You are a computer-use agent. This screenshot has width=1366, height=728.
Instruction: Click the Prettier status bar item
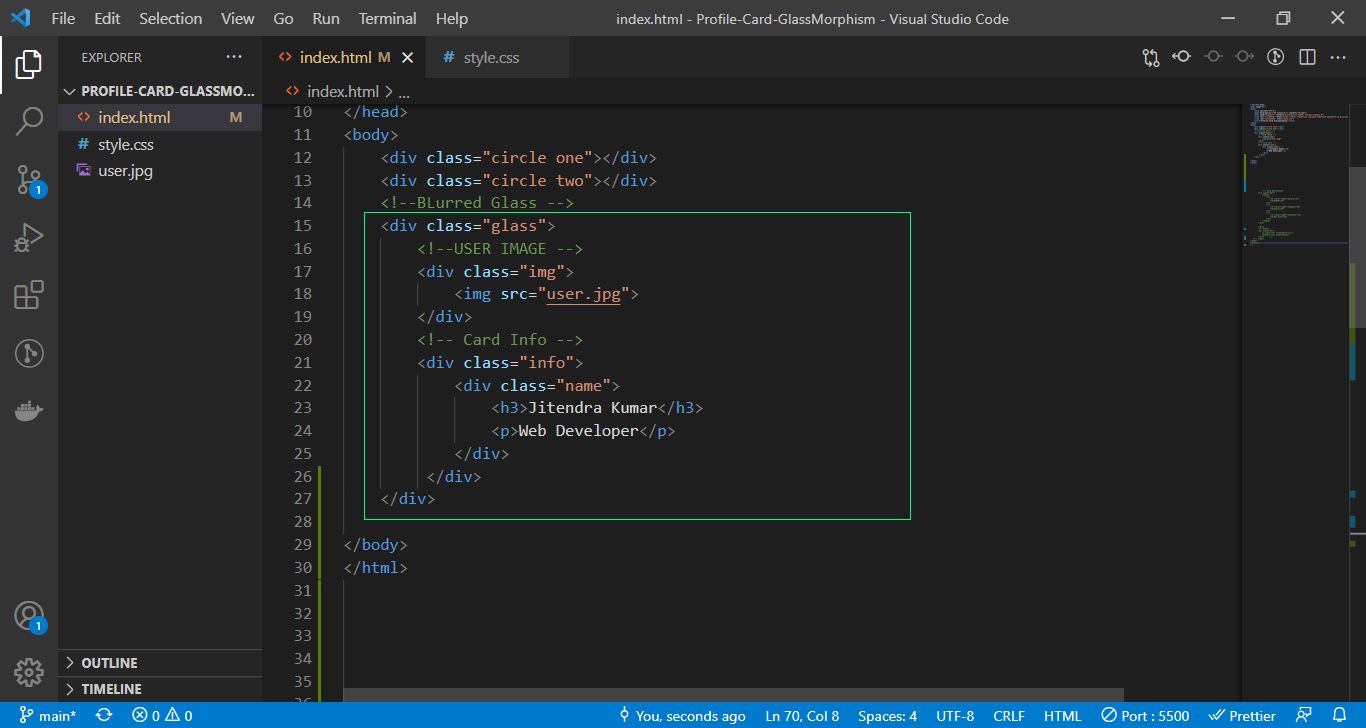(x=1242, y=716)
